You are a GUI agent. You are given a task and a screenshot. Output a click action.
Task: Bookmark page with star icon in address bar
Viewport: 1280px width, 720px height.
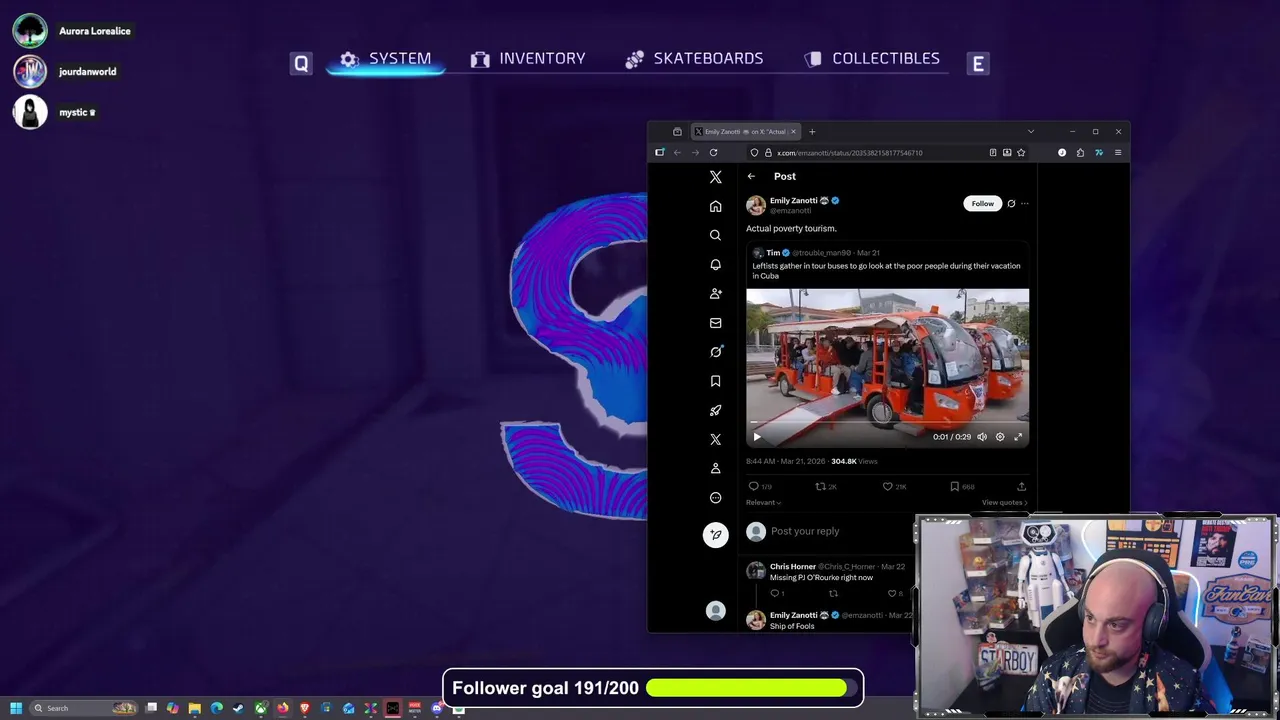pos(1021,153)
